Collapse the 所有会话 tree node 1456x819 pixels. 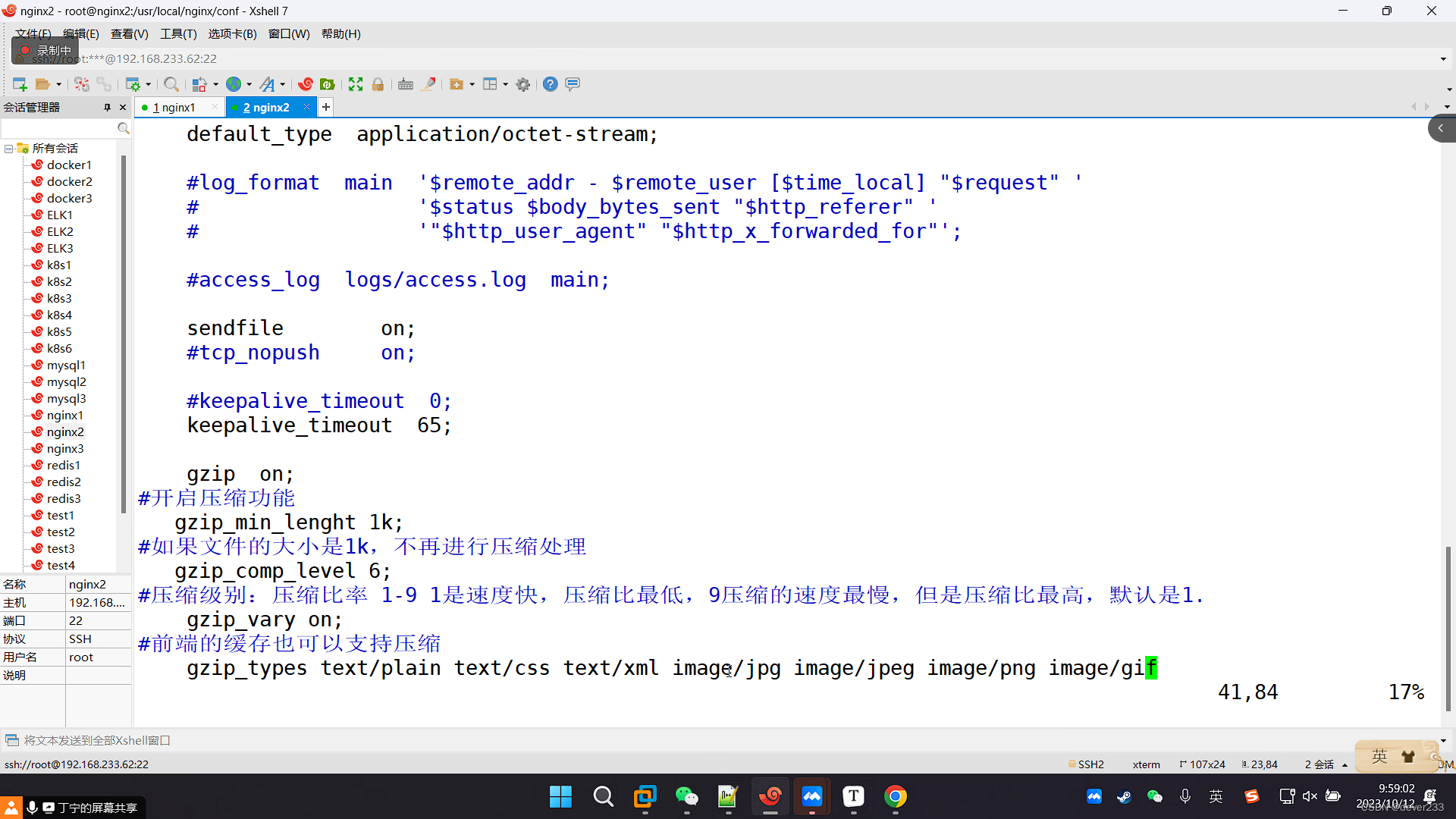pos(8,149)
